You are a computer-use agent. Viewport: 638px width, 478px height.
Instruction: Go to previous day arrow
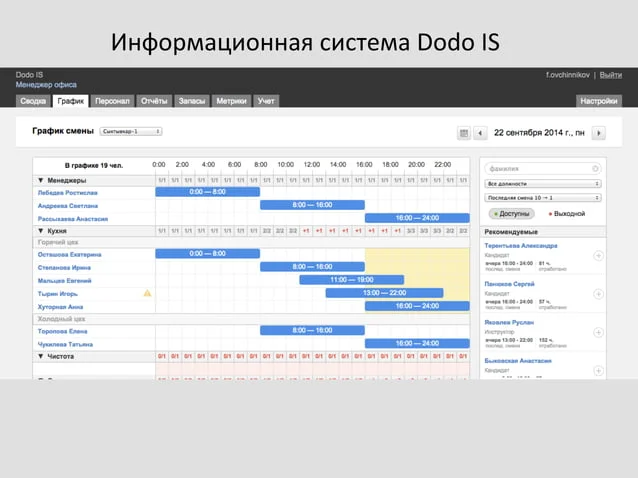[480, 133]
